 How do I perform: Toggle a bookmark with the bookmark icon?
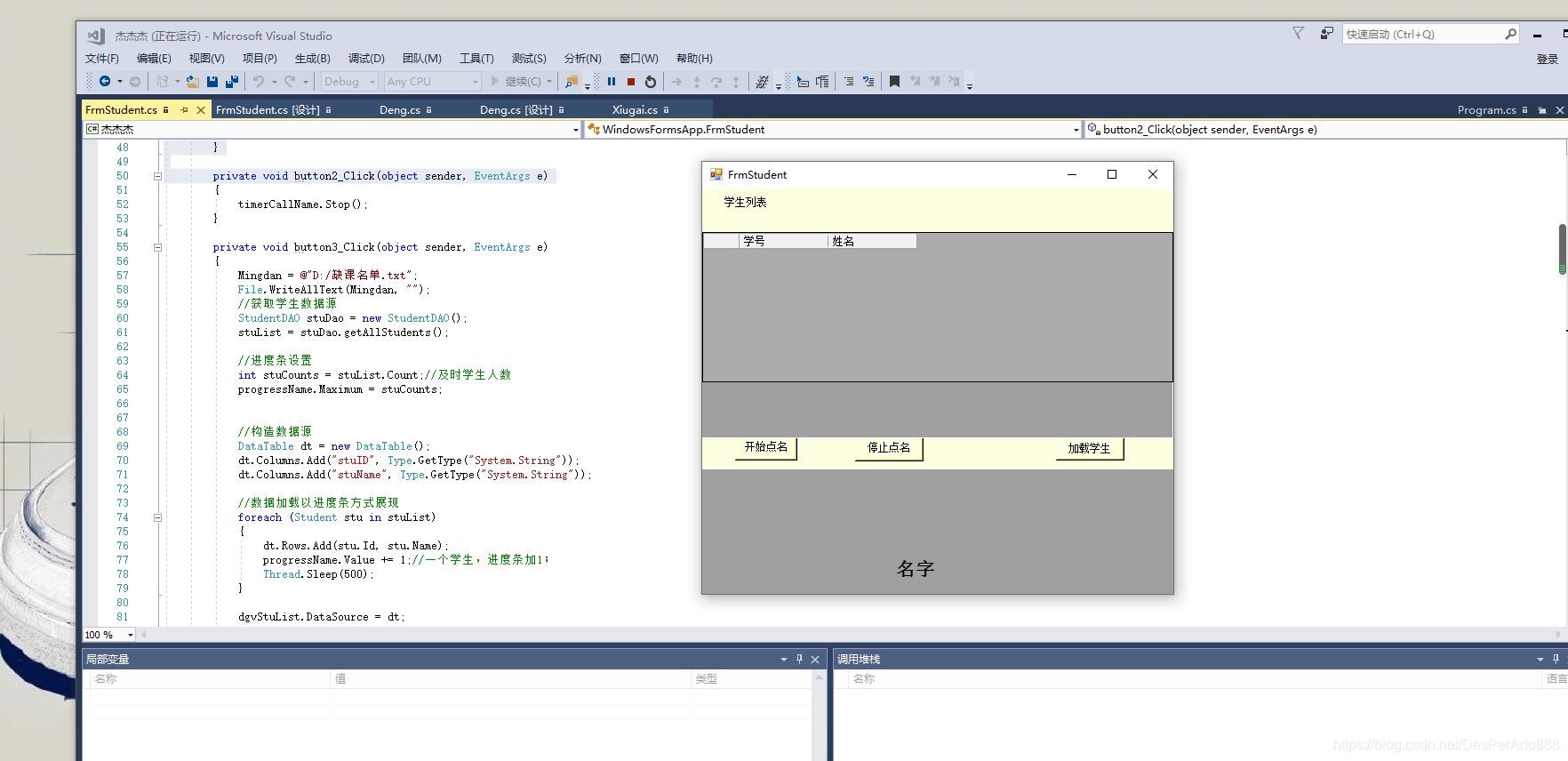[x=894, y=82]
